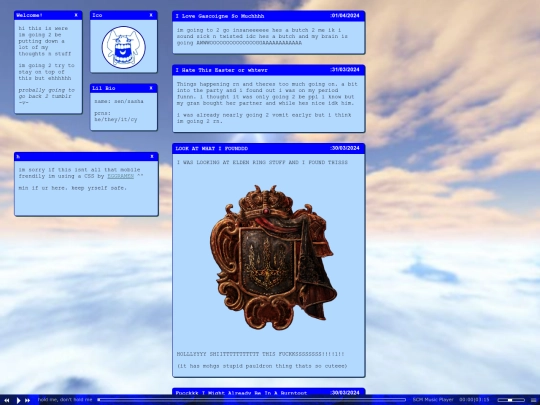Click the 31/03/2024 post date
This screenshot has height=405, width=540.
(x=345, y=70)
